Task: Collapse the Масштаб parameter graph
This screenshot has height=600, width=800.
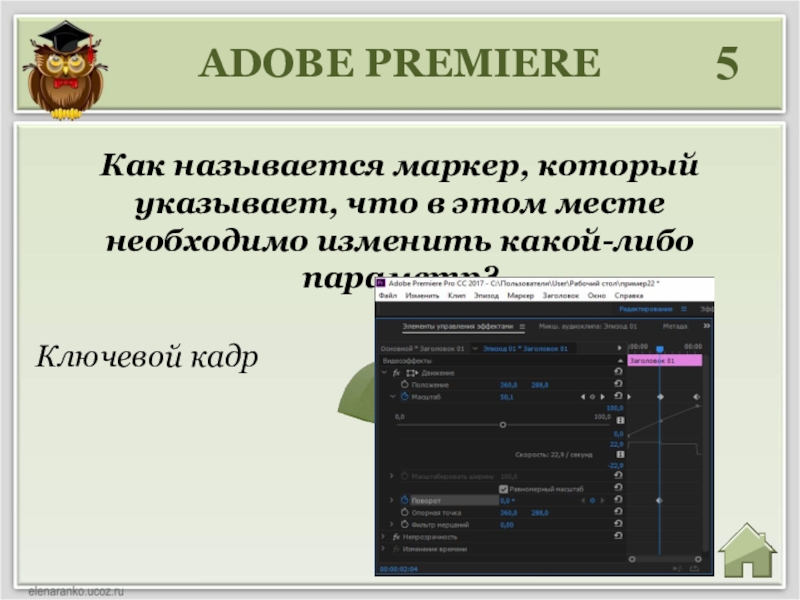Action: pos(392,396)
